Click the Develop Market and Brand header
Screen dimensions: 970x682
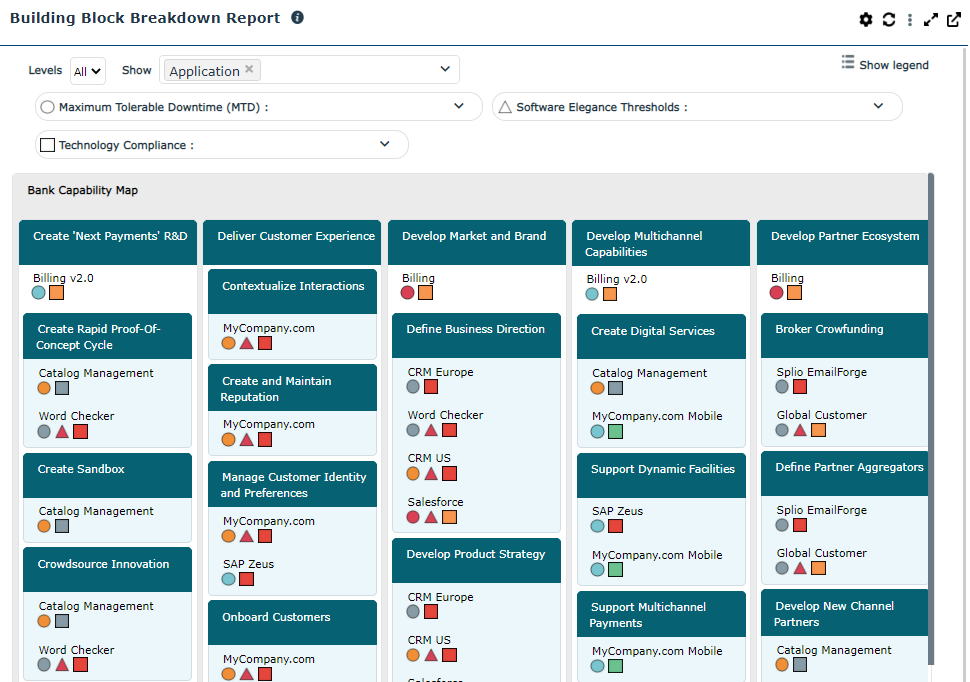pyautogui.click(x=476, y=237)
